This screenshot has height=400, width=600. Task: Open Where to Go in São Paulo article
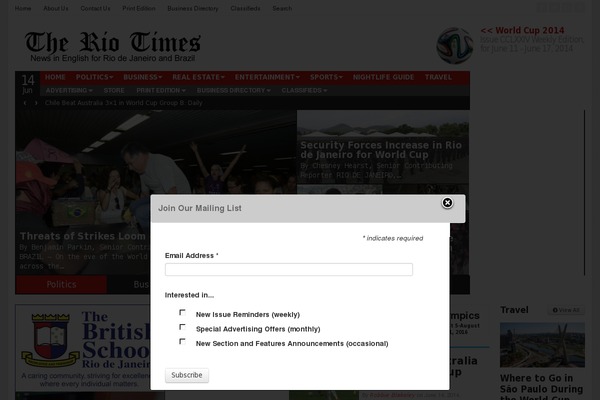coord(541,386)
